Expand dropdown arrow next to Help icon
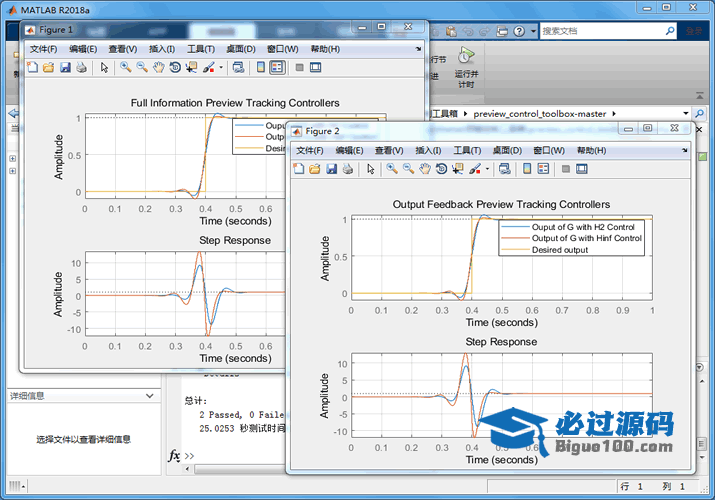 pyautogui.click(x=533, y=31)
